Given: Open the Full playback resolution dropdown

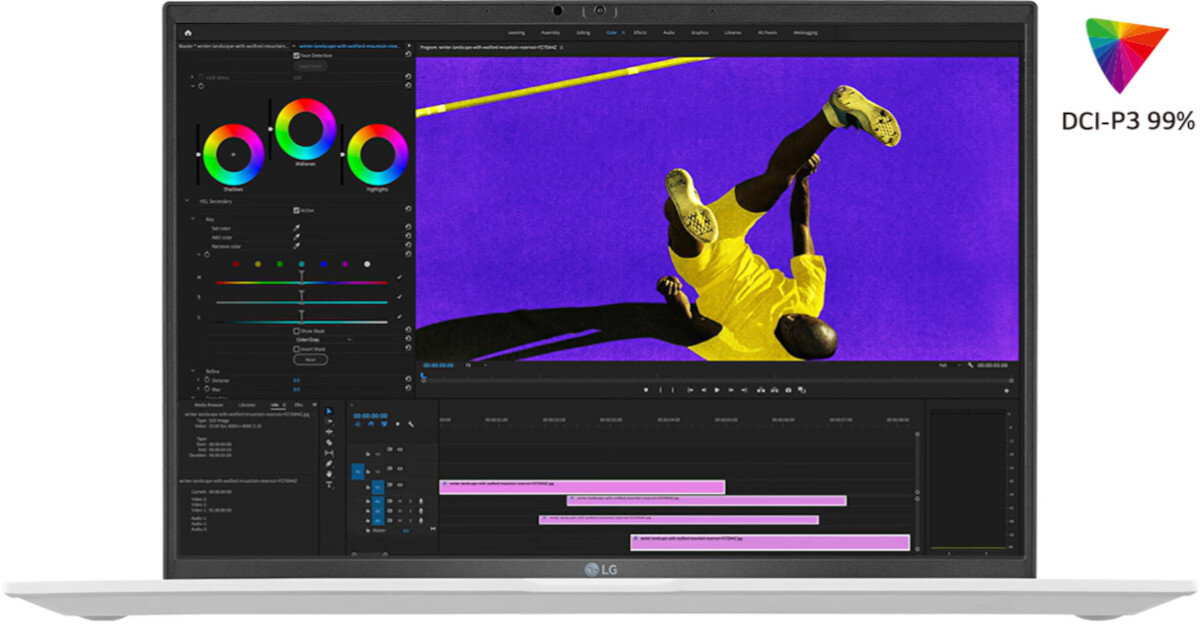Looking at the screenshot, I should [x=948, y=365].
